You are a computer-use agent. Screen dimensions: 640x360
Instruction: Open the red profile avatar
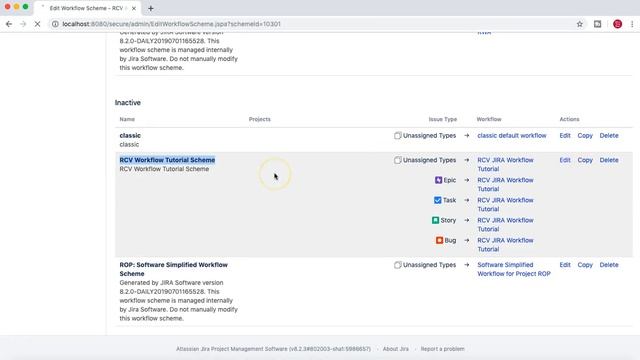(618, 24)
